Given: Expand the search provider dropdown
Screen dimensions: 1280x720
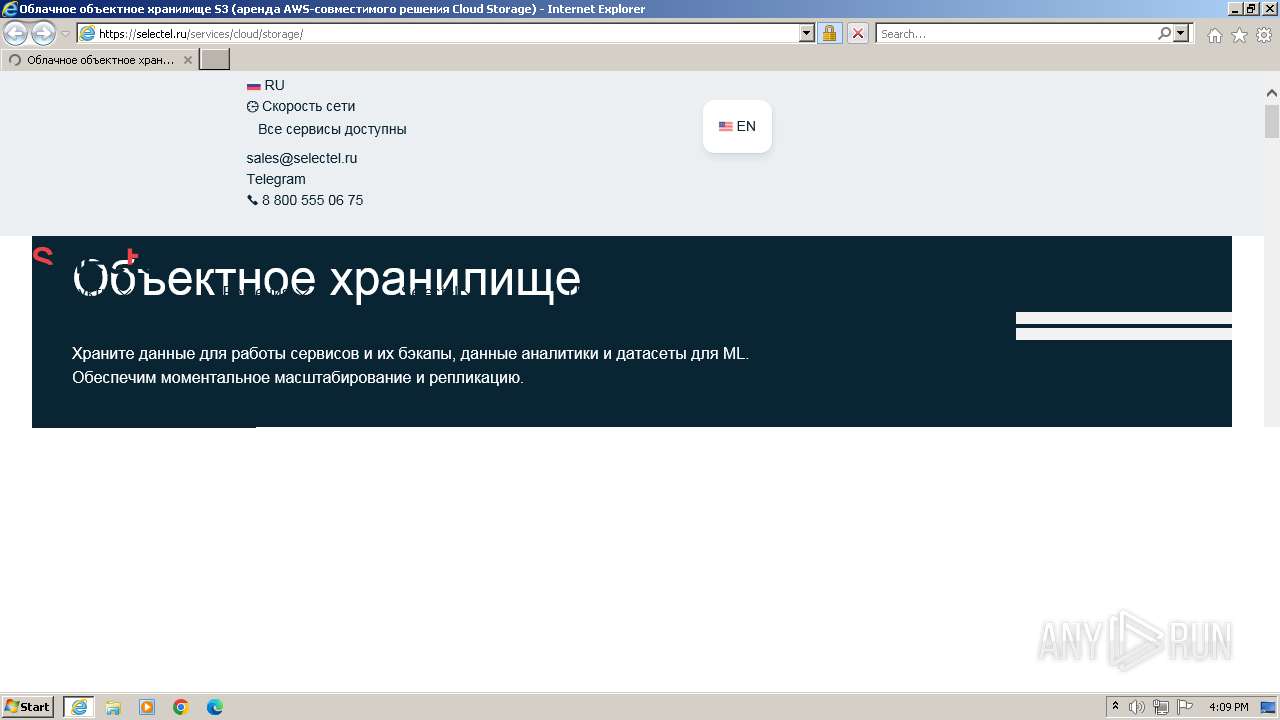Looking at the screenshot, I should tap(1182, 33).
